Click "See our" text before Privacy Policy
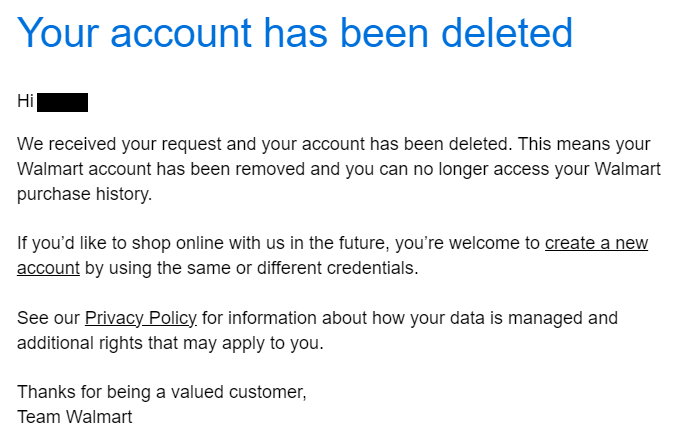 click(x=48, y=319)
